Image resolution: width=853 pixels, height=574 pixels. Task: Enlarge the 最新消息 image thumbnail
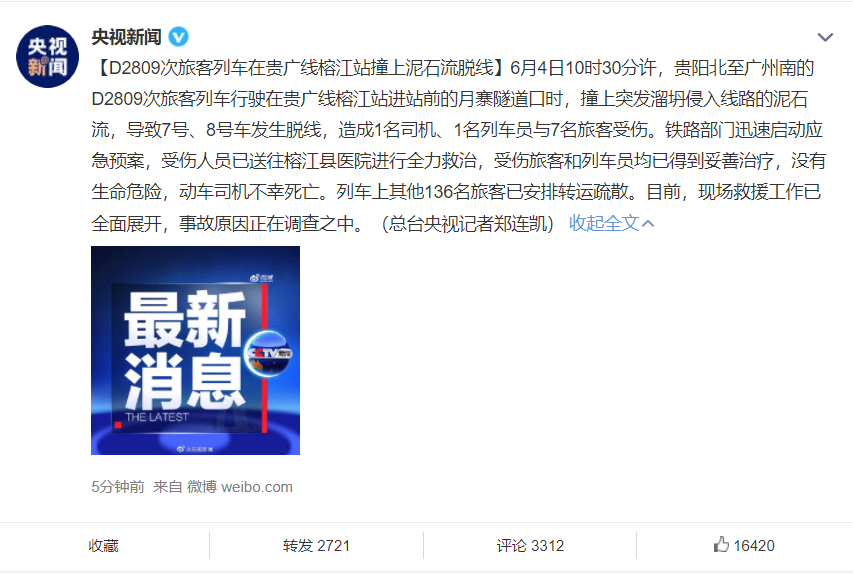(x=195, y=350)
